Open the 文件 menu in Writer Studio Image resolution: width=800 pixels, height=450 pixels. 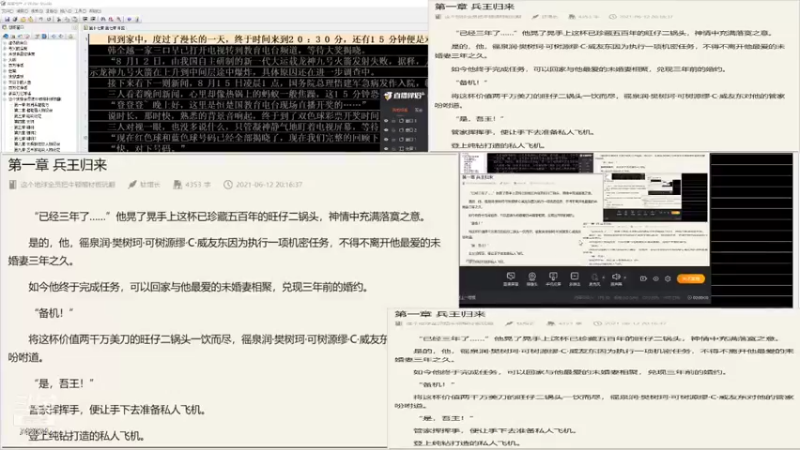click(8, 11)
